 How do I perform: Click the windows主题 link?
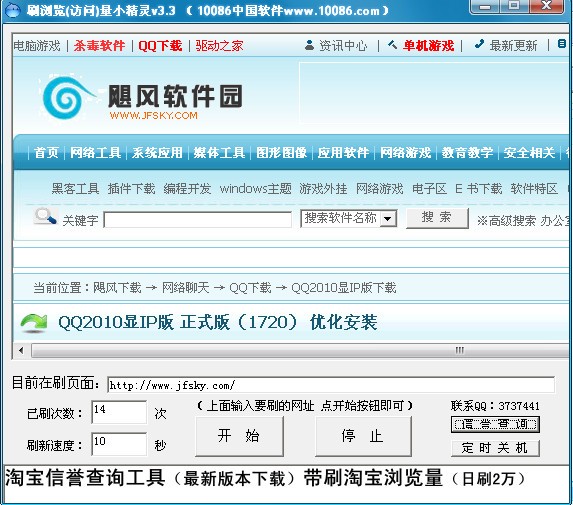[256, 189]
